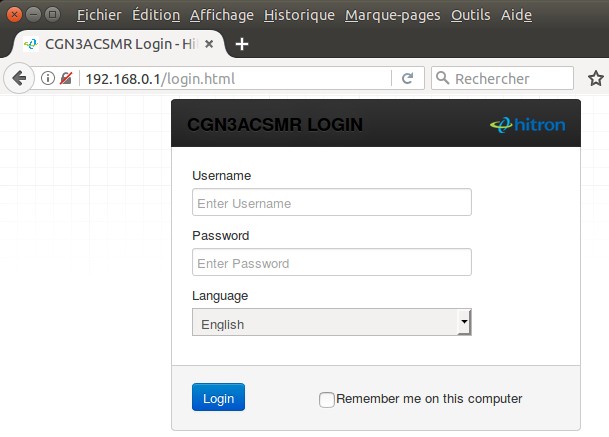Open the Historique menu

tap(299, 15)
